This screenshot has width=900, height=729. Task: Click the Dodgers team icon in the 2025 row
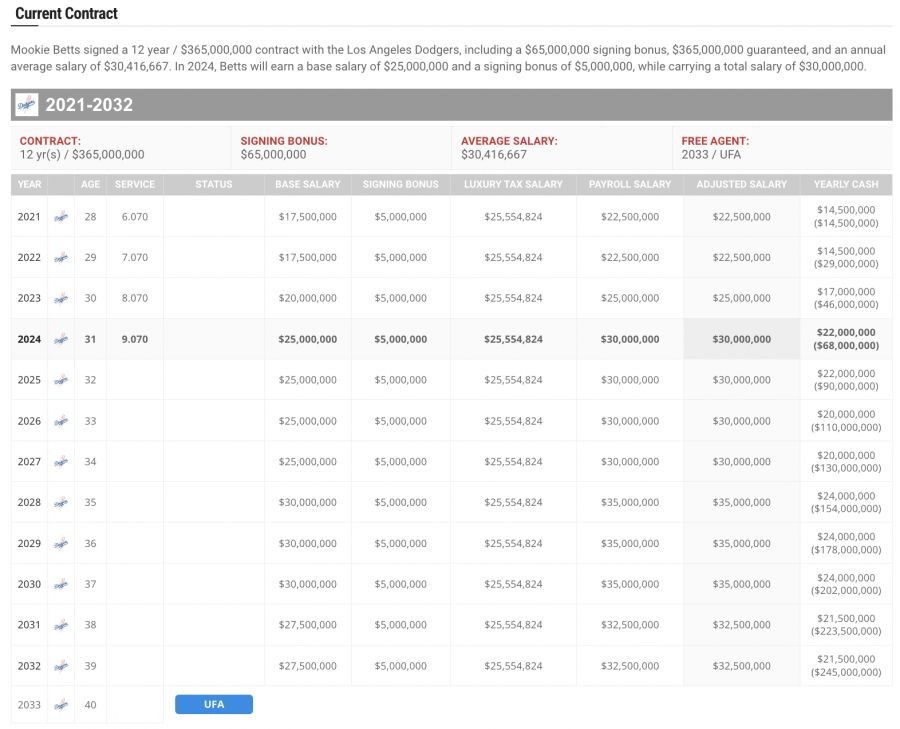(61, 380)
